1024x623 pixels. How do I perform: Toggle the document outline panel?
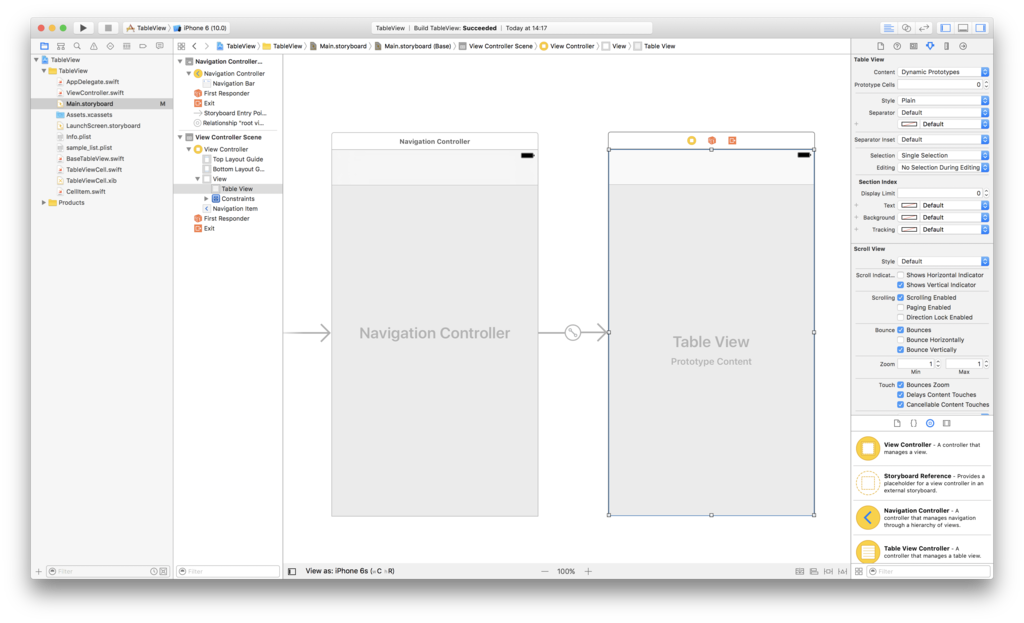pyautogui.click(x=292, y=571)
